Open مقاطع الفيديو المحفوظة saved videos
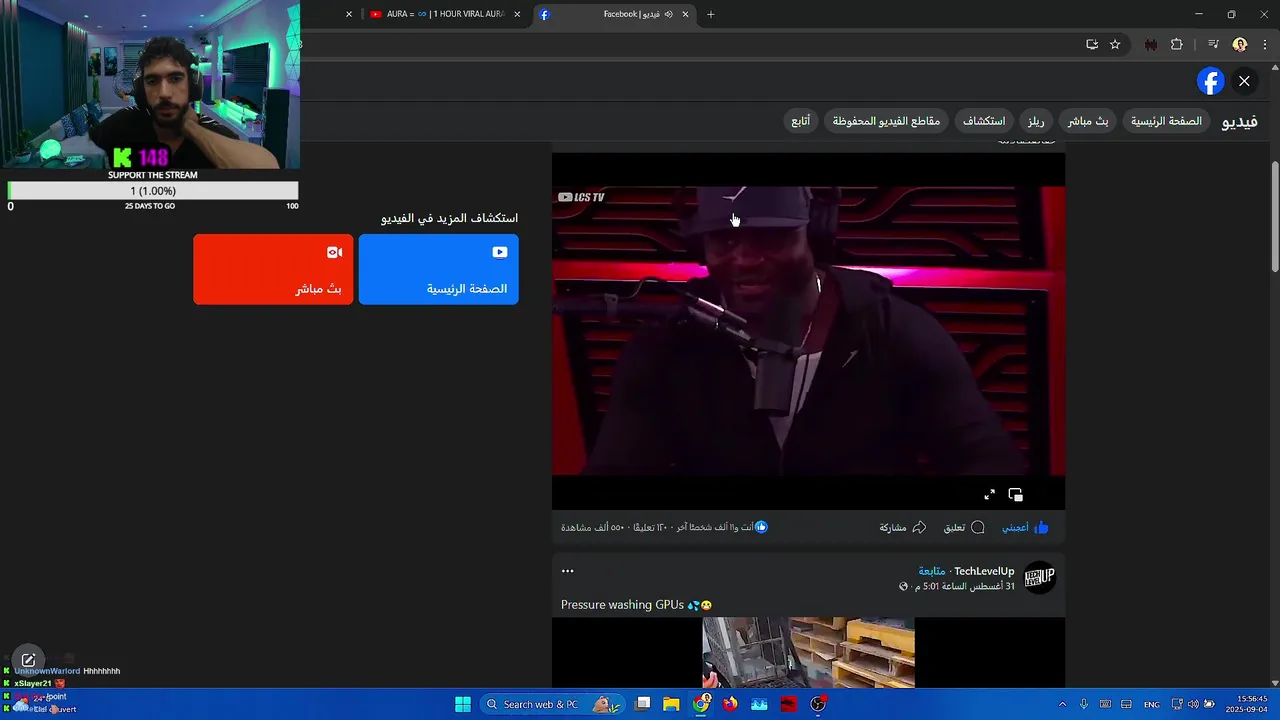Viewport: 1280px width, 720px height. 886,121
